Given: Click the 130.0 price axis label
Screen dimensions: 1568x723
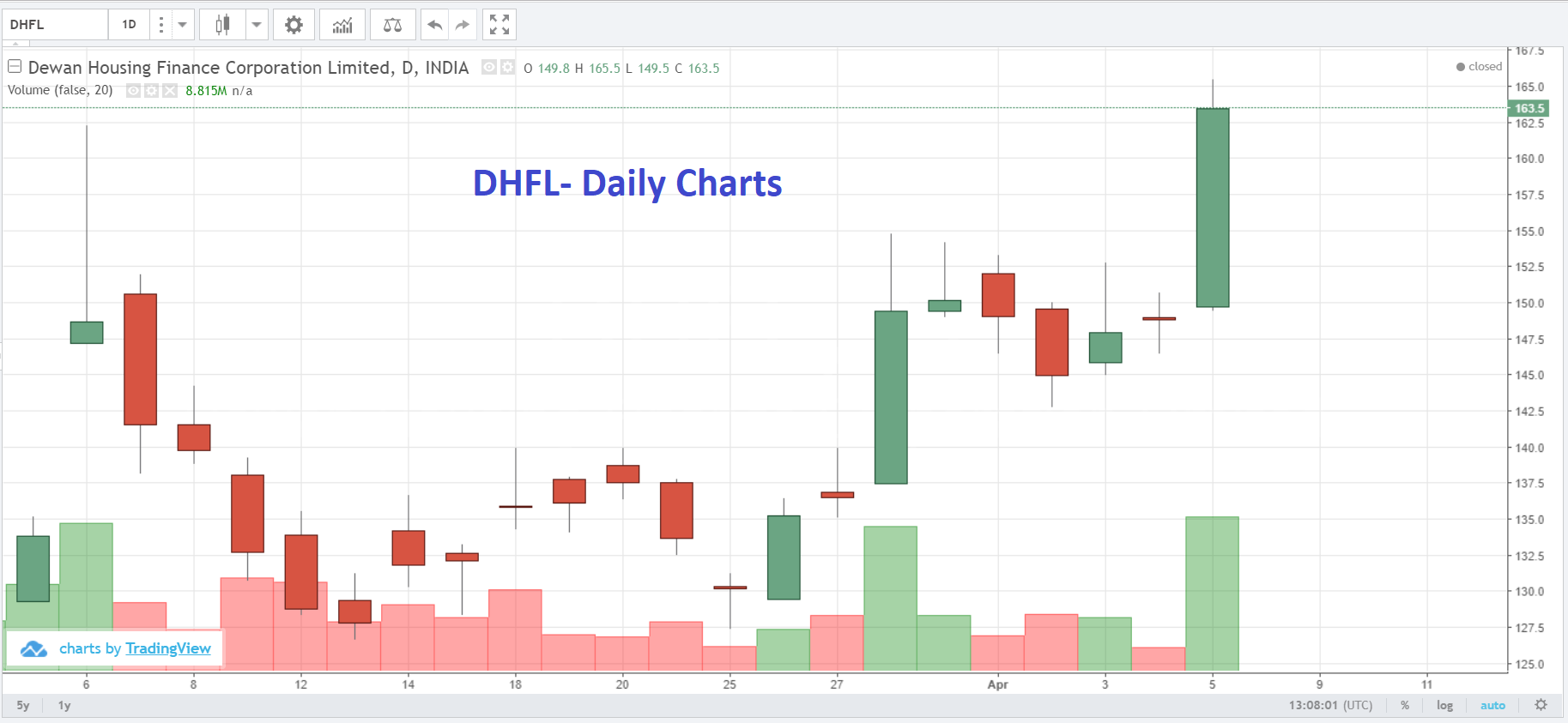Looking at the screenshot, I should click(1529, 592).
